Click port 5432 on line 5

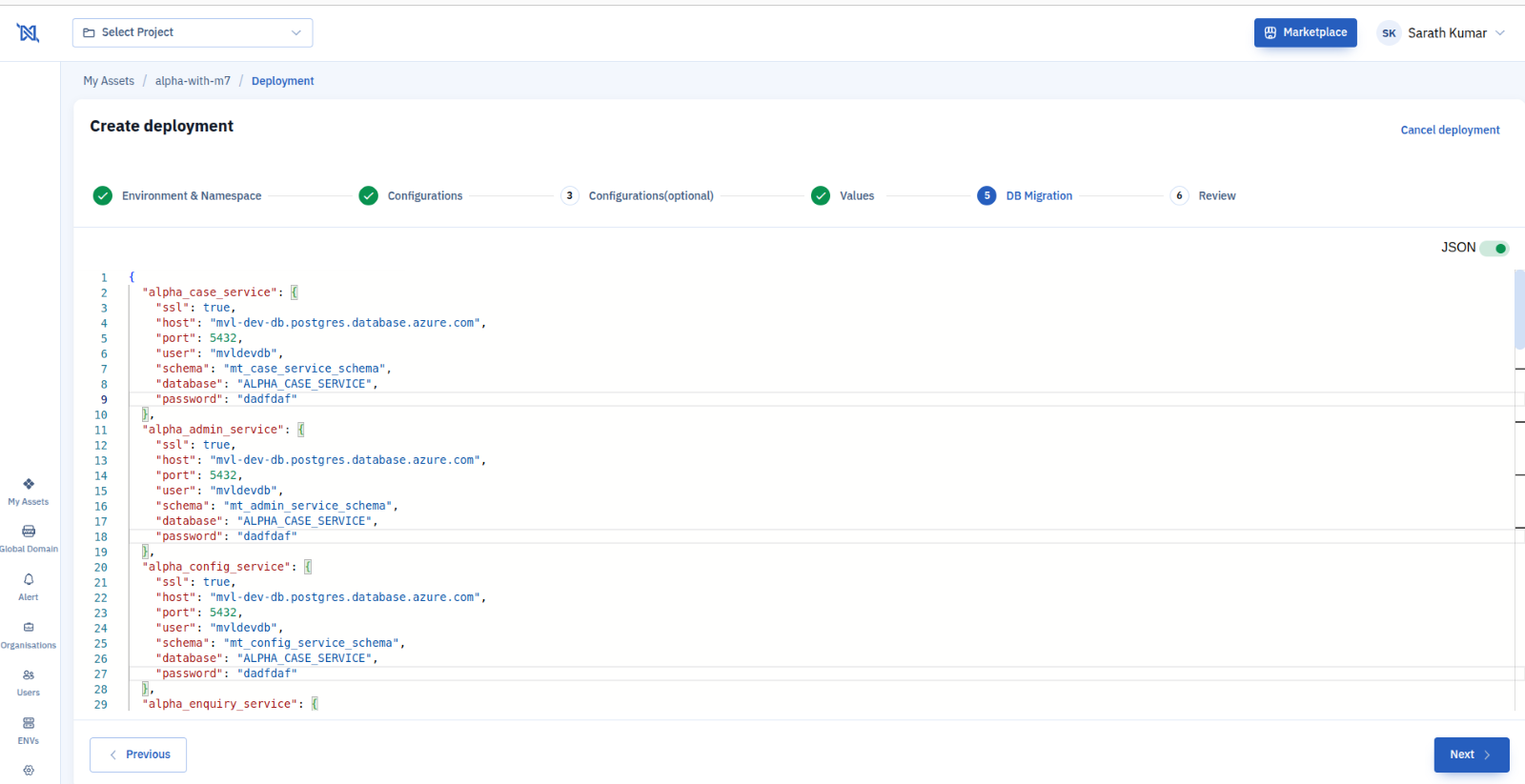coord(223,338)
